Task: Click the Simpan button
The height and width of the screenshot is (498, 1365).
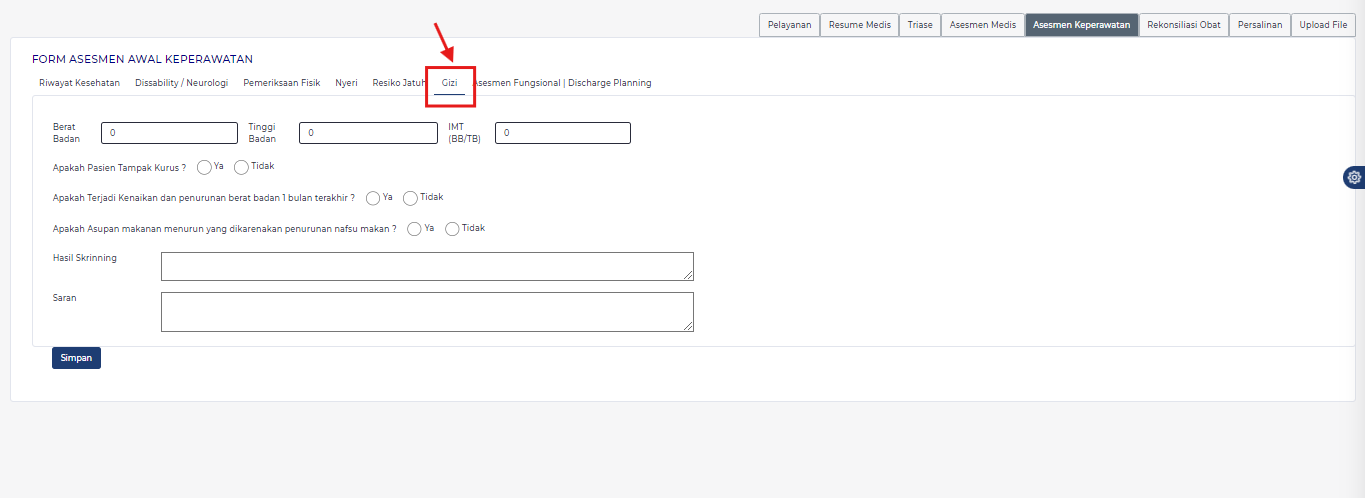Action: pos(76,358)
